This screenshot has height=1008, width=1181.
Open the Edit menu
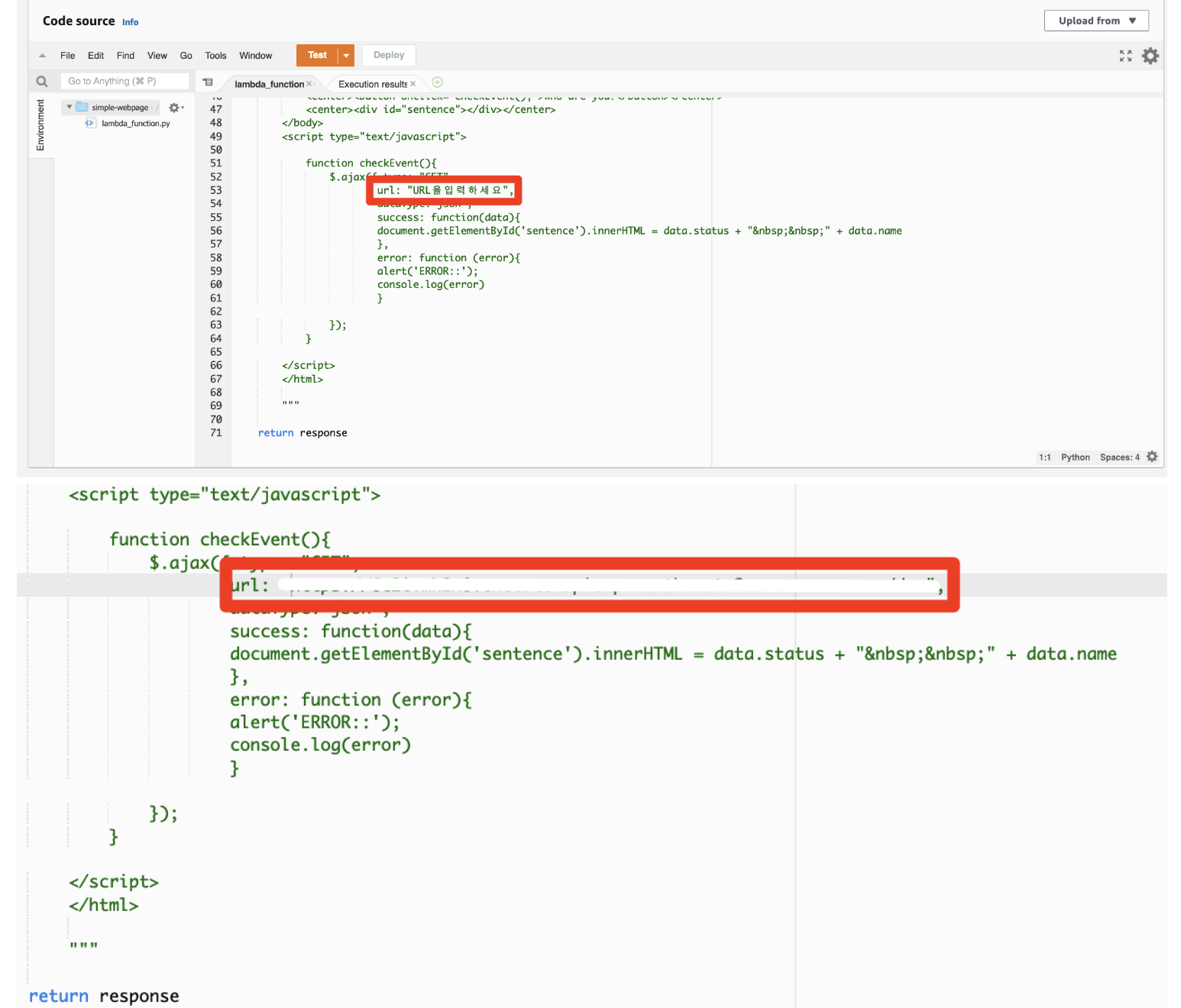(95, 56)
